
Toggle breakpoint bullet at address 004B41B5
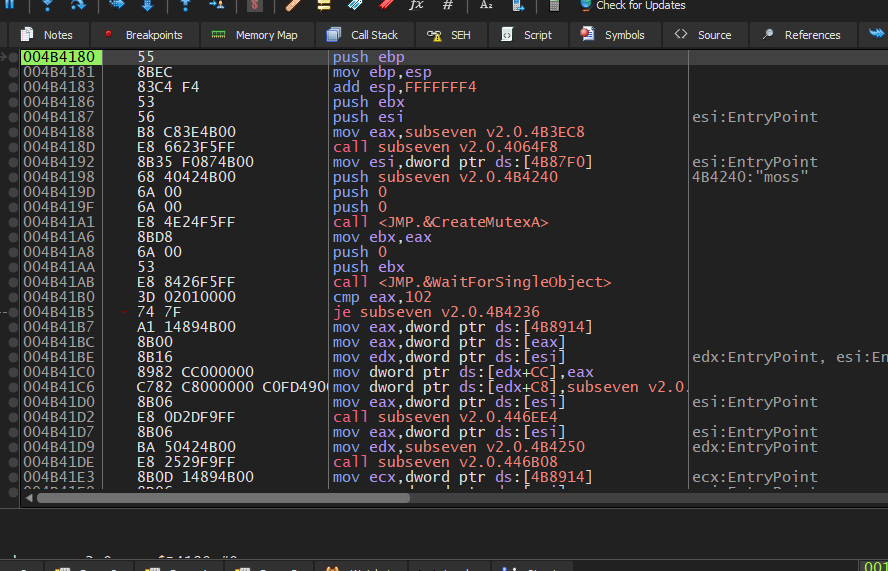tap(12, 312)
